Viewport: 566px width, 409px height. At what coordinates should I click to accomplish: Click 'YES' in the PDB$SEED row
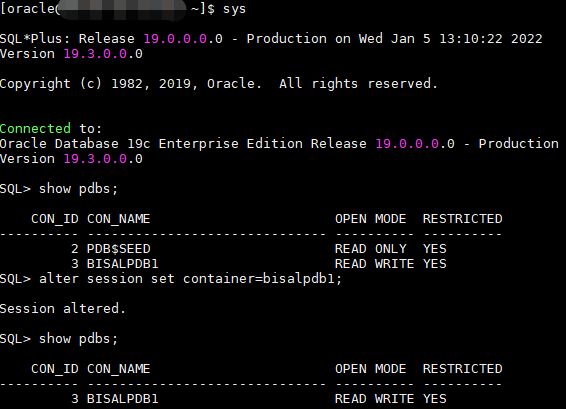click(435, 249)
